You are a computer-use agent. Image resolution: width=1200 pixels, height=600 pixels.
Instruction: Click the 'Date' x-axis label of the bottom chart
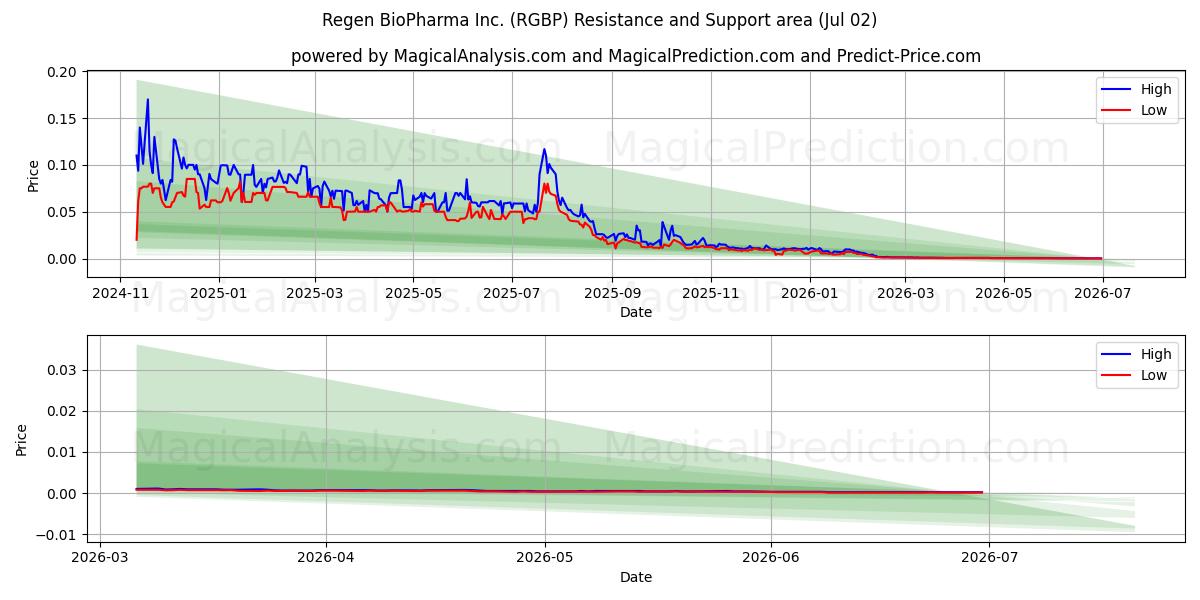click(635, 577)
